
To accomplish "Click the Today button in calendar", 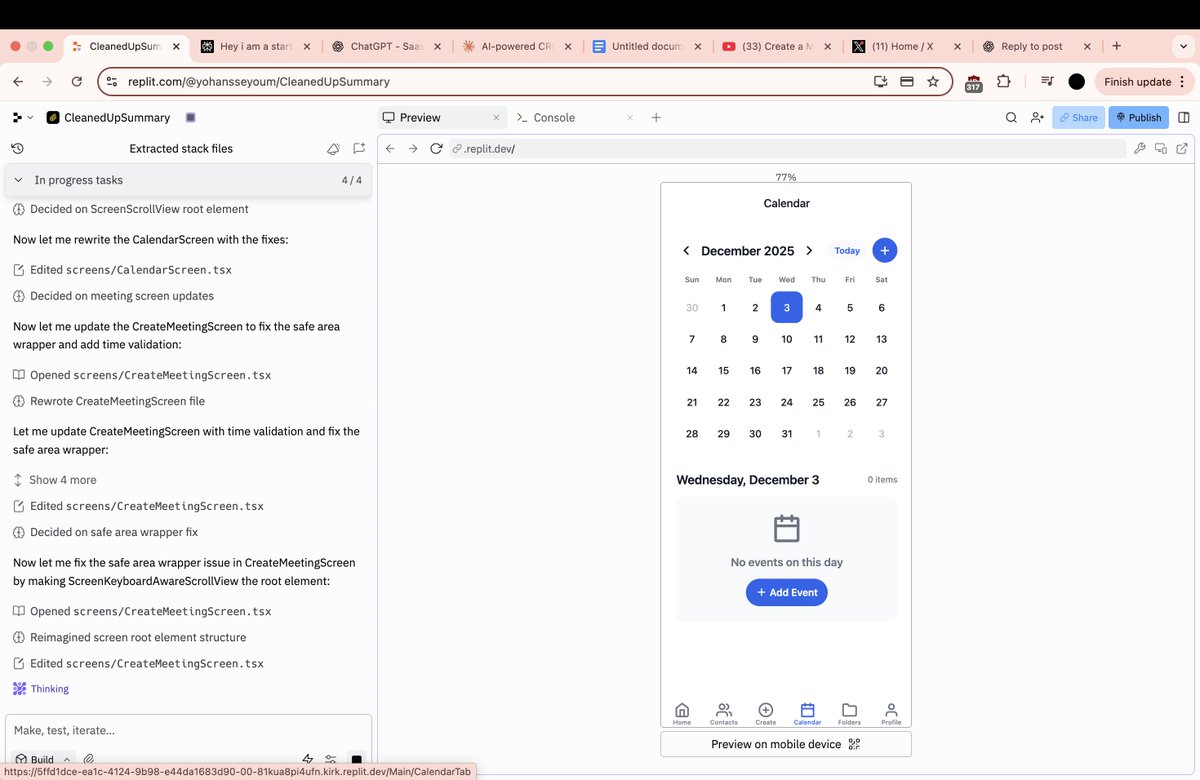I will coord(847,251).
